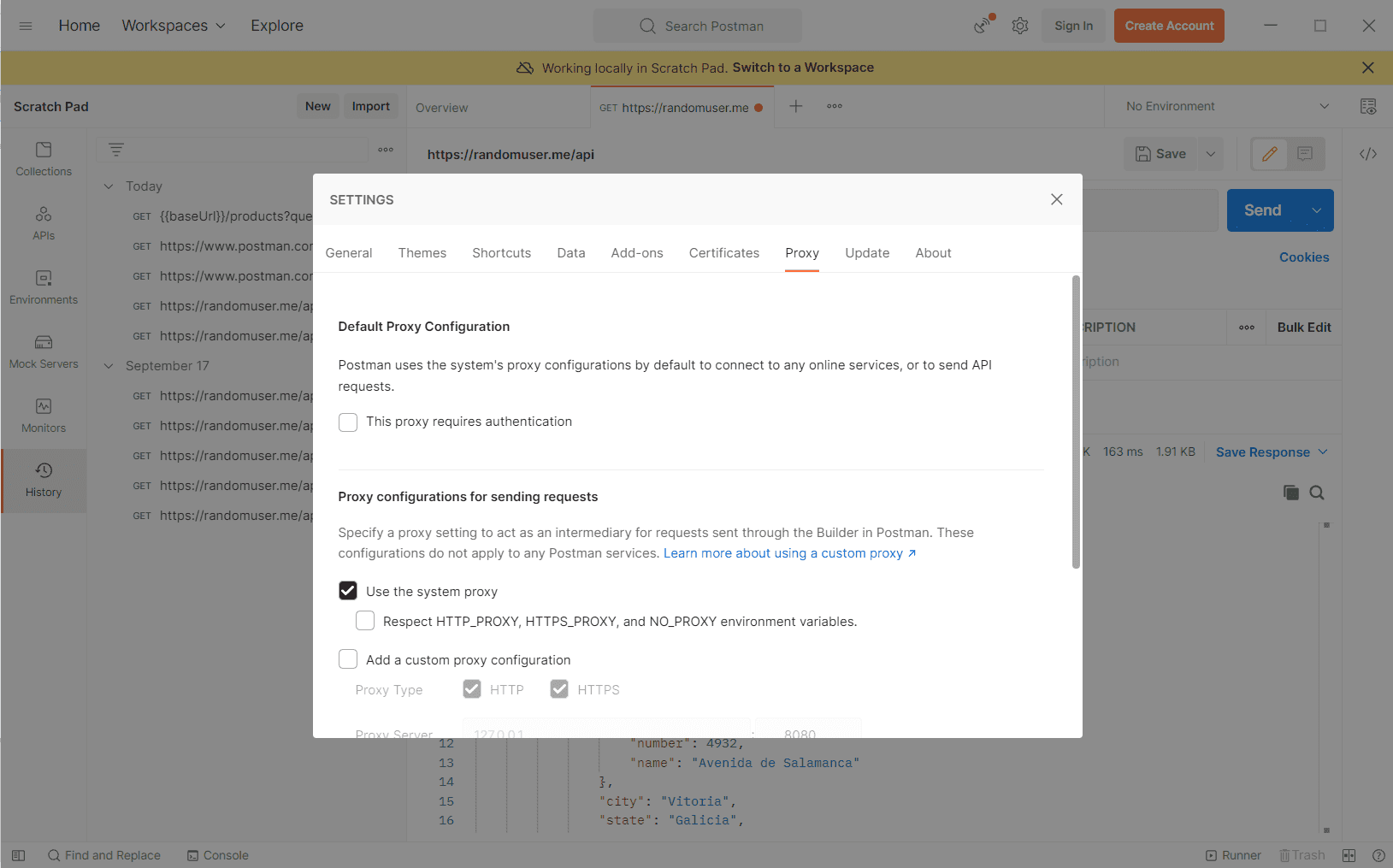Click the Create Account button
This screenshot has width=1393, height=868.
[1169, 26]
